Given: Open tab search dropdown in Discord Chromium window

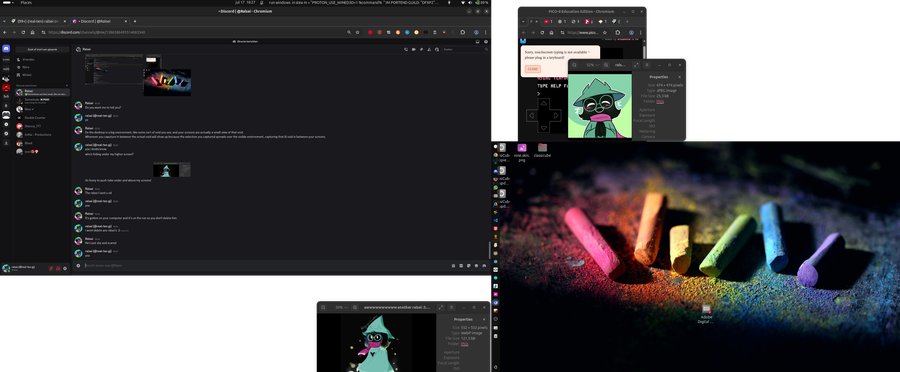Looking at the screenshot, I should [x=4, y=21].
